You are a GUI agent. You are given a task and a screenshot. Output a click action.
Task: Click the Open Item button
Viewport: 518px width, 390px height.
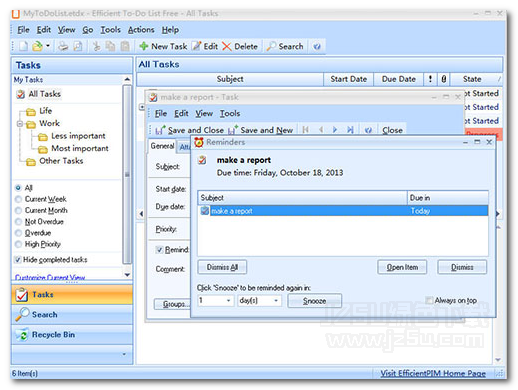tap(402, 267)
